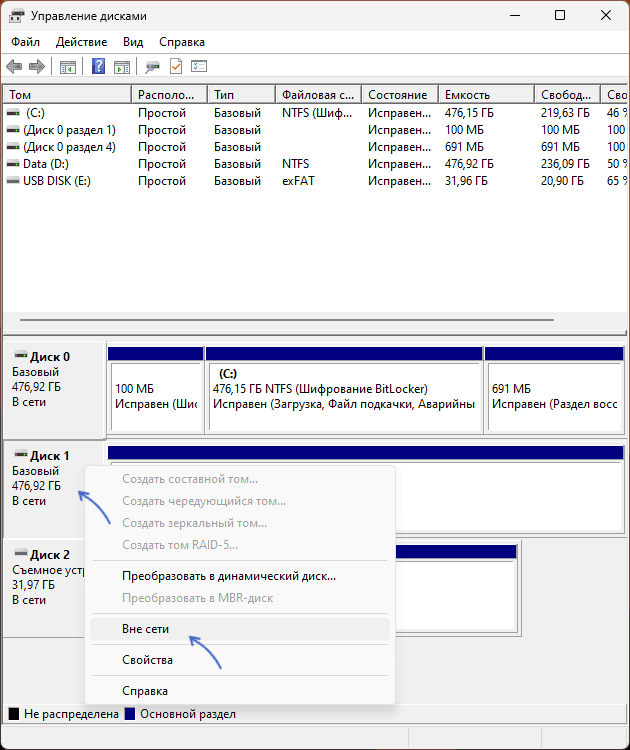The width and height of the screenshot is (630, 750).
Task: Click the 20,90 ГБ free space cell
Action: (562, 181)
